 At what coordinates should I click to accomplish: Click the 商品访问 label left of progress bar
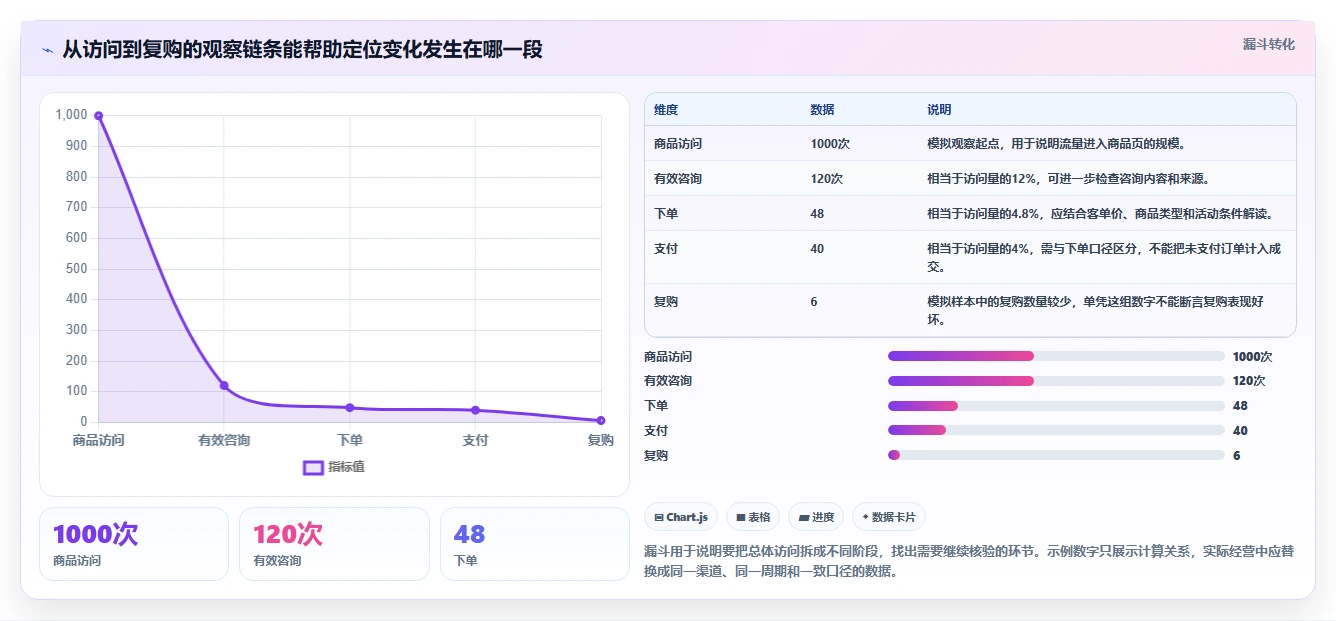tap(668, 356)
